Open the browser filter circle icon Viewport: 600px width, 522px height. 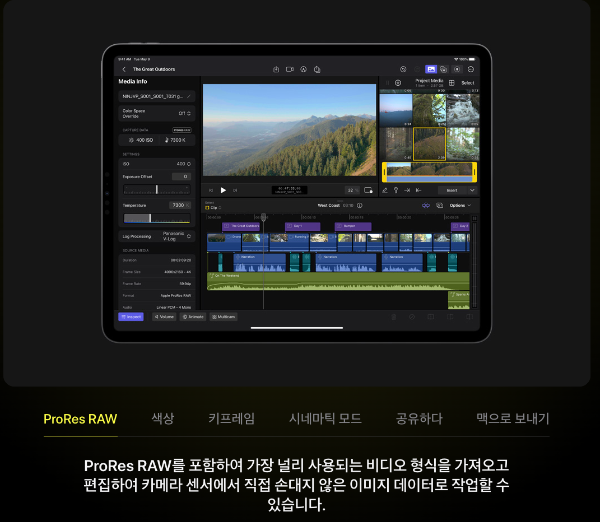(x=398, y=83)
